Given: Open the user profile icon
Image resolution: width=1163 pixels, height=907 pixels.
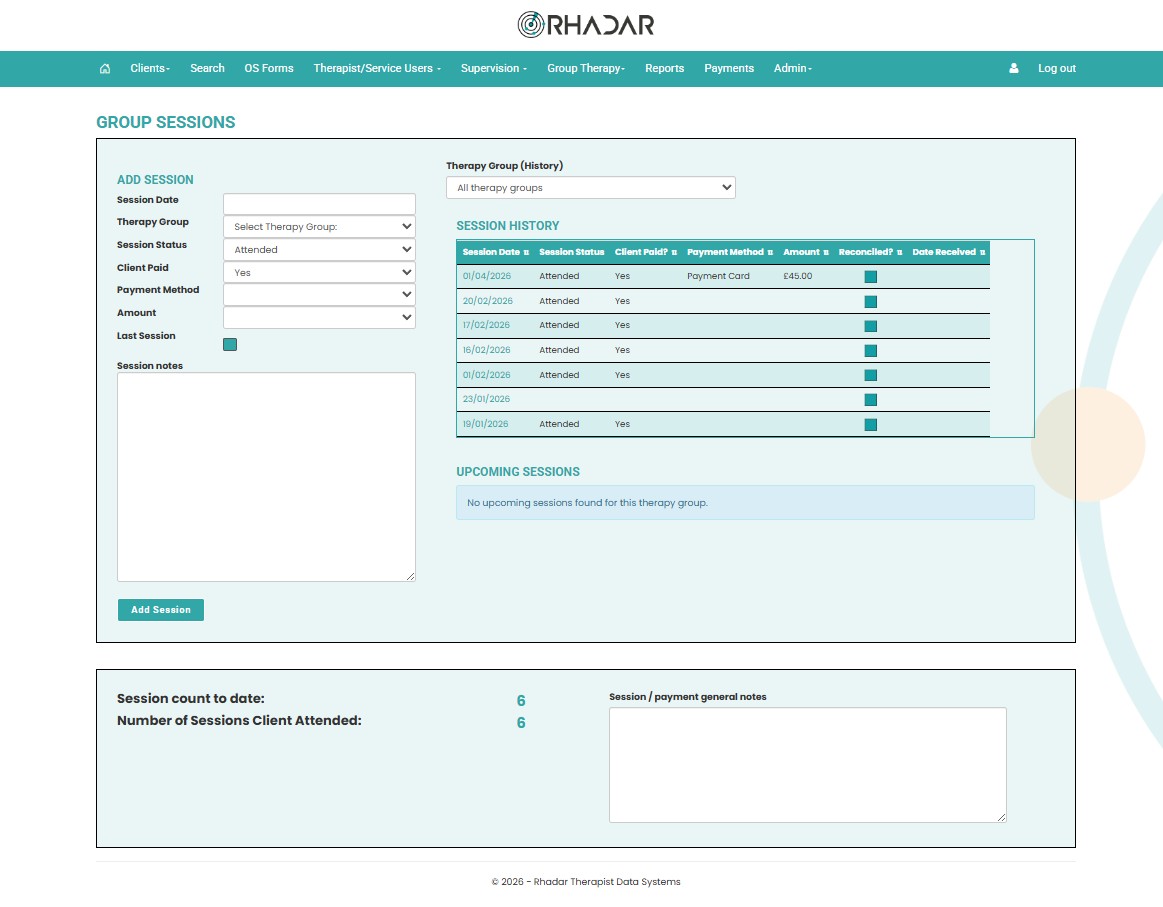Looking at the screenshot, I should (1013, 68).
